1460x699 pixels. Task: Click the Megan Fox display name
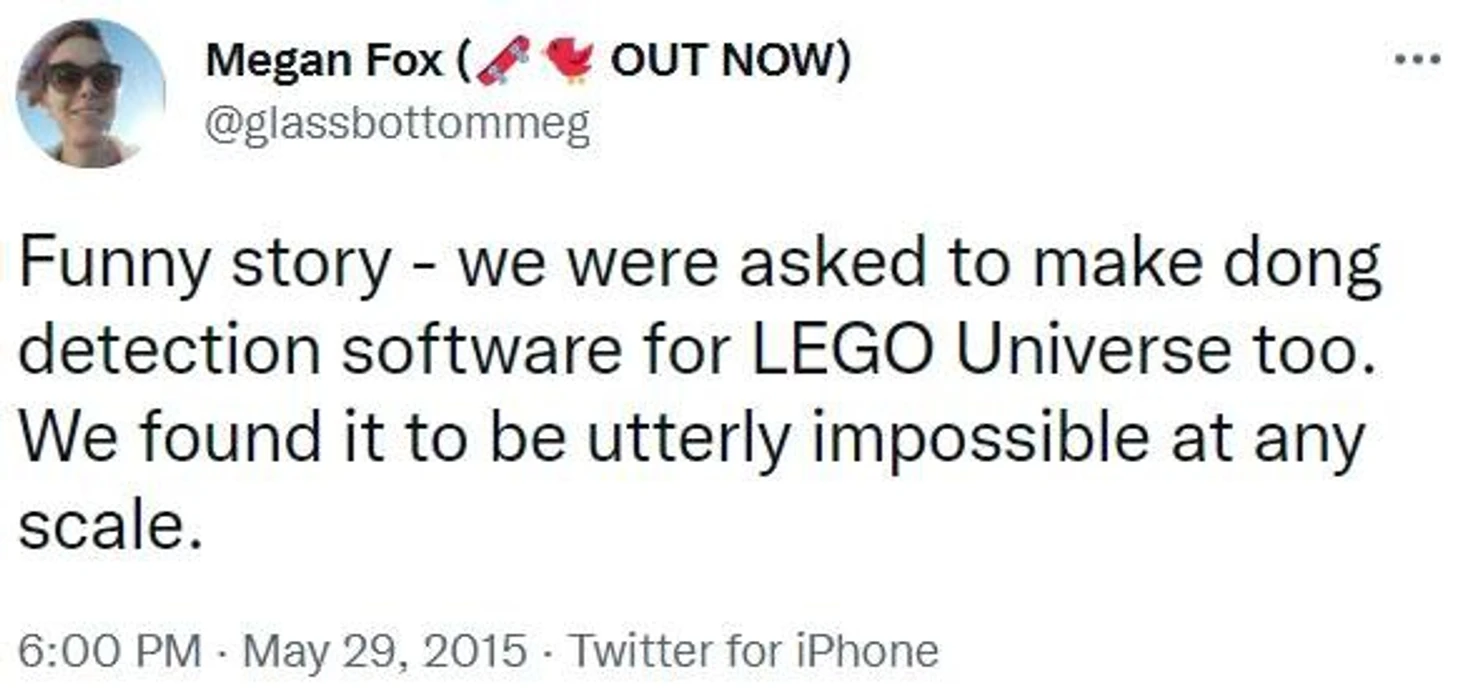[324, 62]
